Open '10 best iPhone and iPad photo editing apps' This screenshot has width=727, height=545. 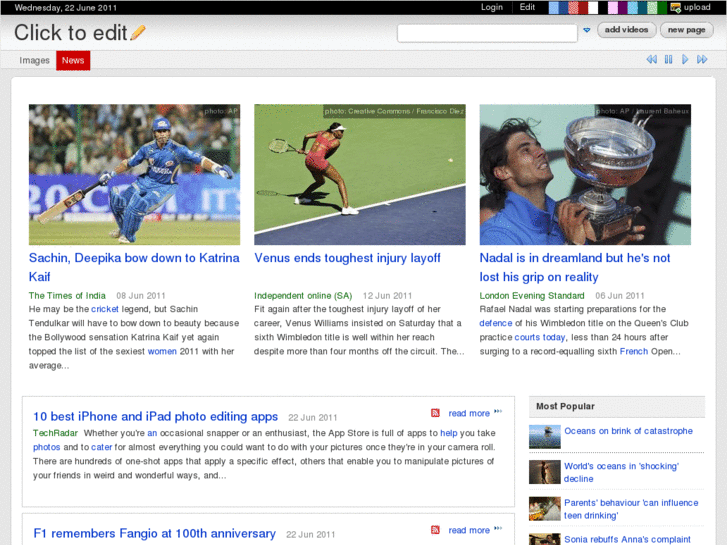coord(155,417)
